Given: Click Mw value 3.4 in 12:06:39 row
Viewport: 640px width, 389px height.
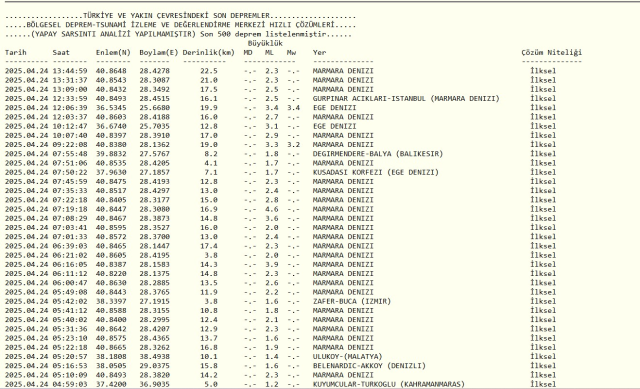Looking at the screenshot, I should [293, 108].
